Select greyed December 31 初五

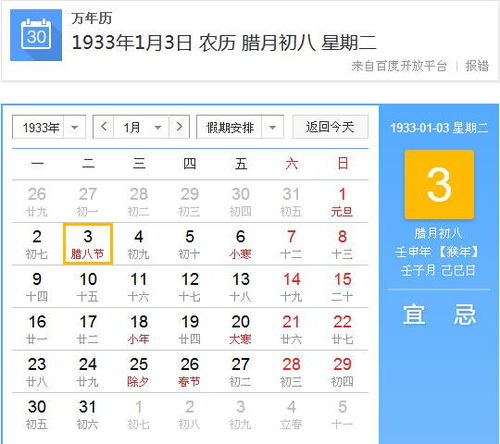(x=291, y=202)
